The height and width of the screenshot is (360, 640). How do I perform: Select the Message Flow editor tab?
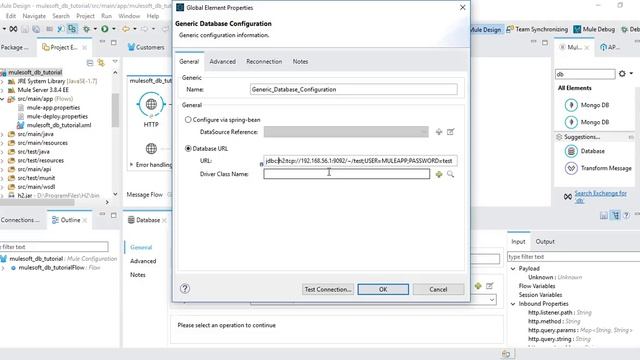click(144, 195)
